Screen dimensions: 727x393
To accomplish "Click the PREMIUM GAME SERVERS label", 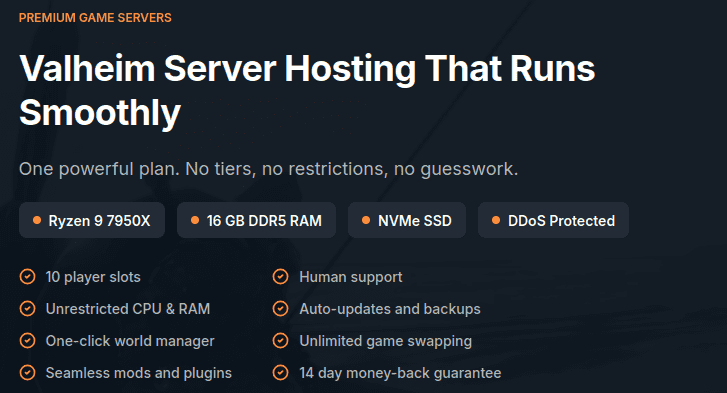I will coord(95,18).
